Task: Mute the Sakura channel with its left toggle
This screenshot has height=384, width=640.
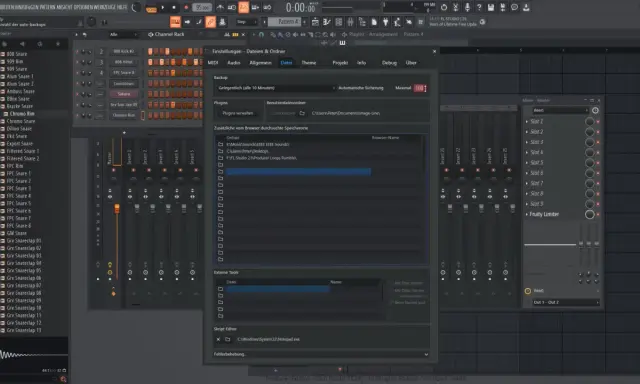Action: (x=77, y=94)
